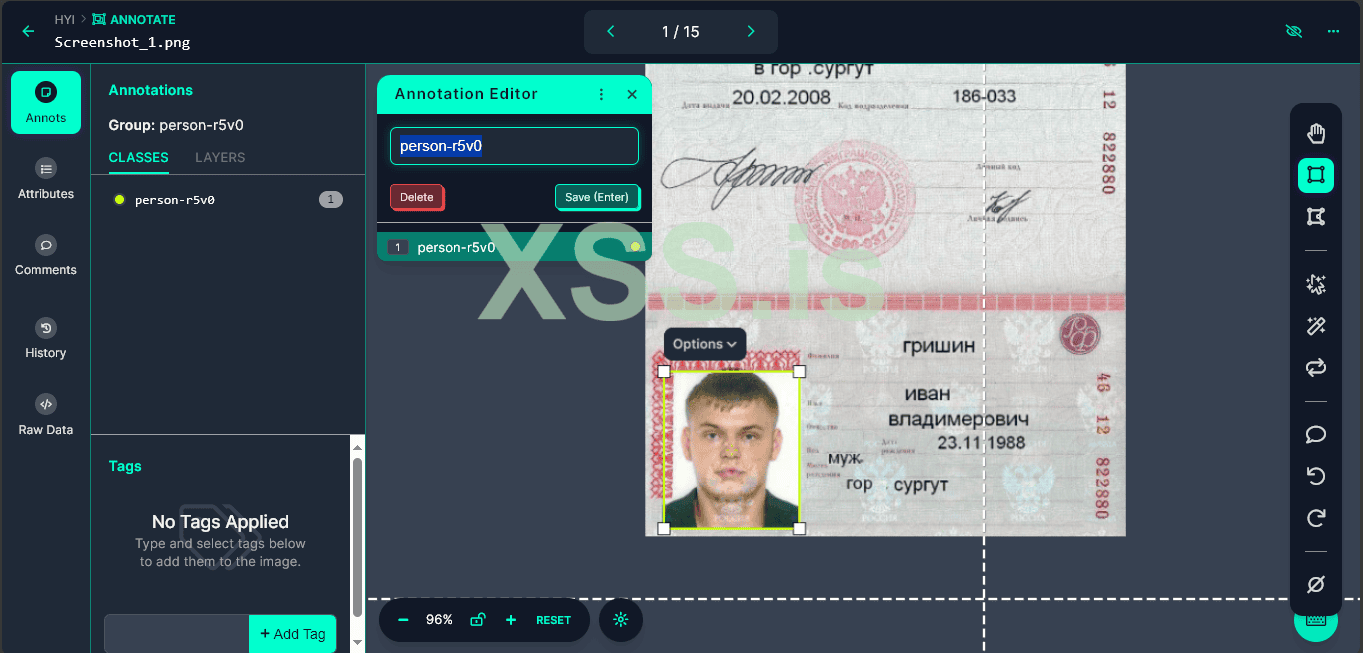Click the + Add Tag button
The width and height of the screenshot is (1363, 653).
coord(293,634)
